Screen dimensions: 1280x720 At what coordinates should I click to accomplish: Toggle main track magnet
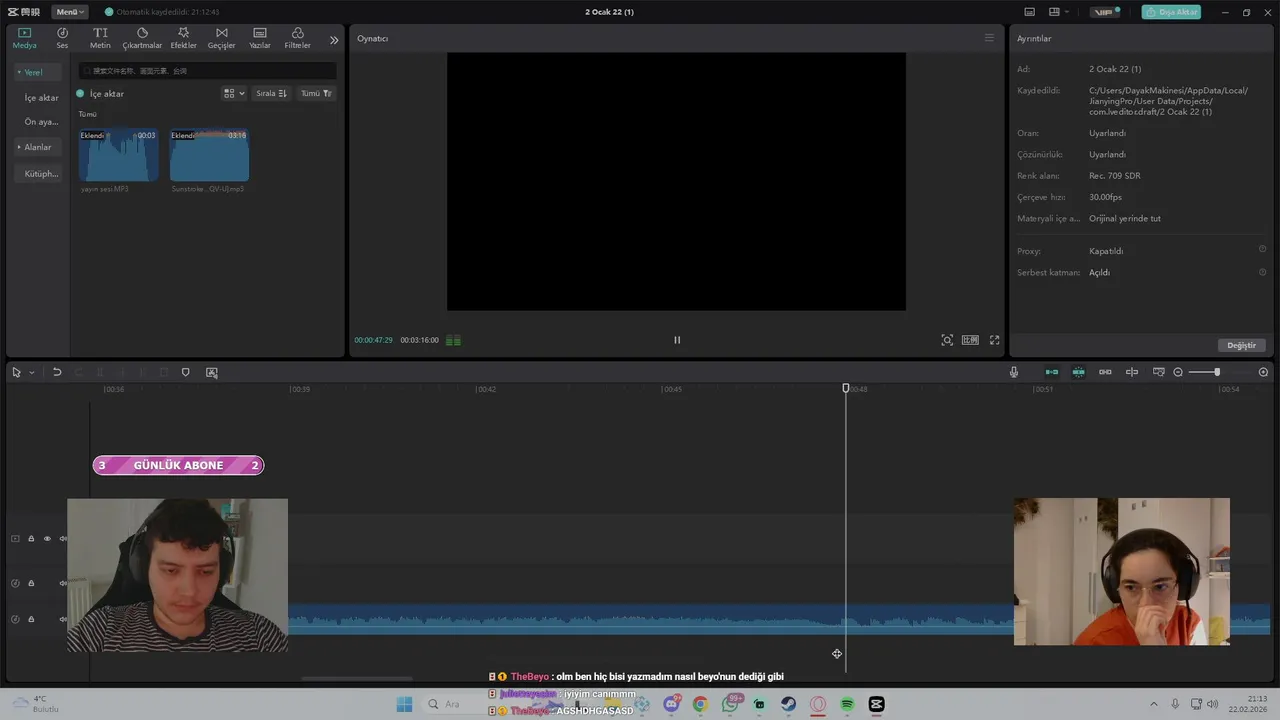[x=1052, y=372]
